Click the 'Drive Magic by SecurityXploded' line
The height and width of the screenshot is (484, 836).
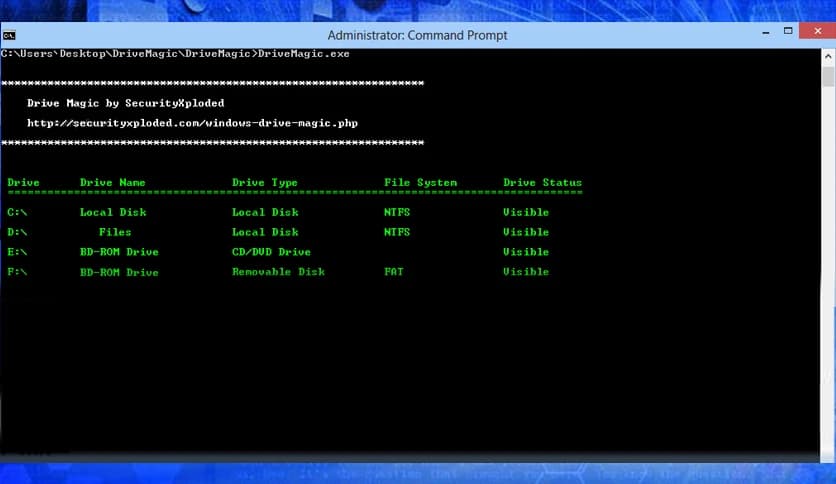click(x=126, y=103)
